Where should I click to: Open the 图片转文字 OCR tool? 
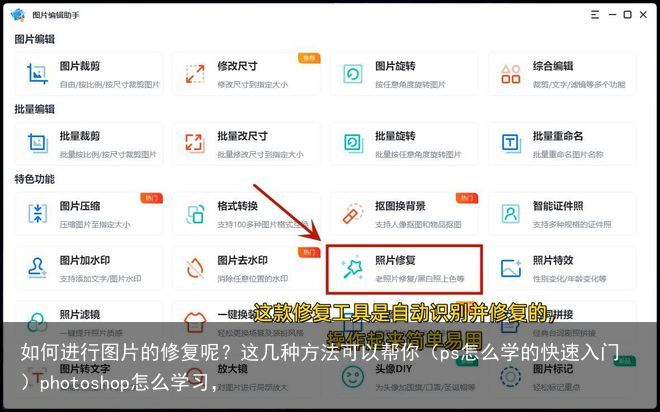(85, 369)
